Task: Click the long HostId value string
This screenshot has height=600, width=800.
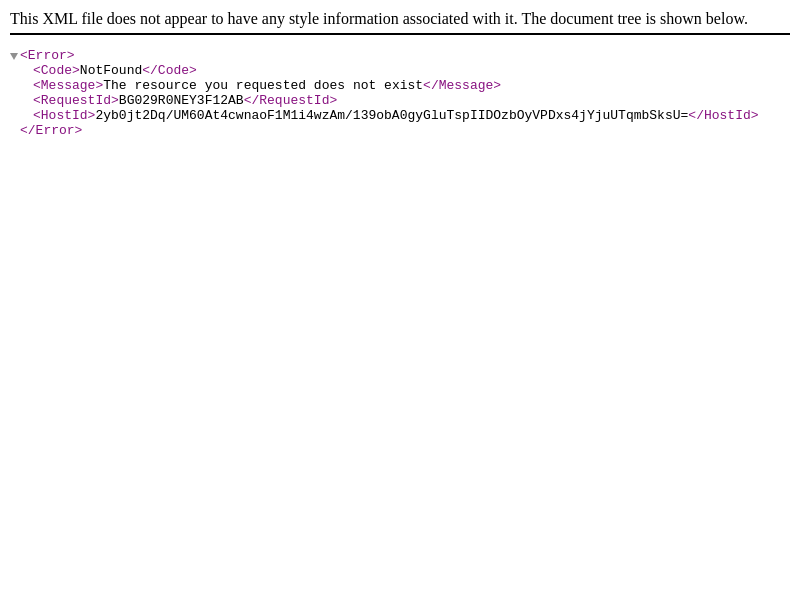Action: pos(391,116)
